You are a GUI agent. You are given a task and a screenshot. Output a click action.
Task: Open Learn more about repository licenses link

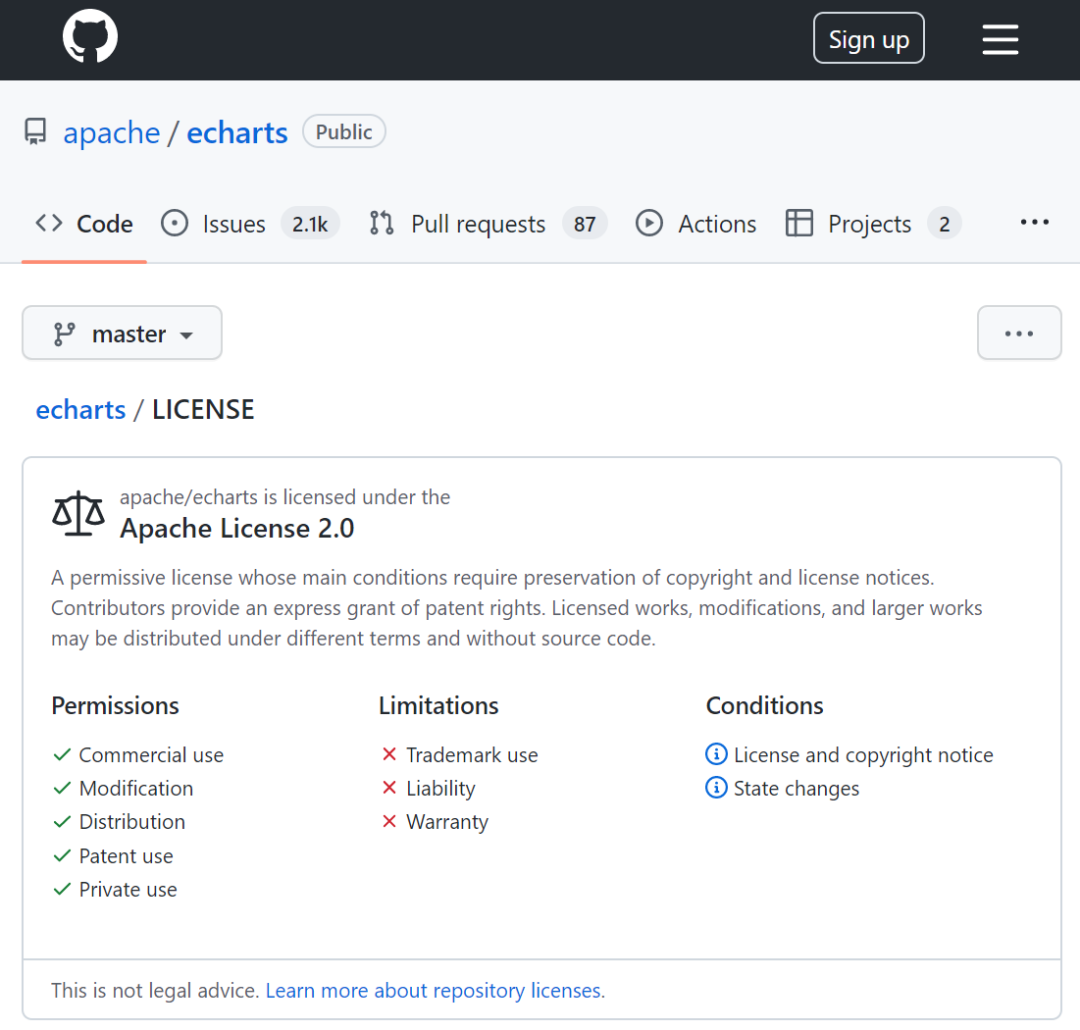click(x=435, y=990)
